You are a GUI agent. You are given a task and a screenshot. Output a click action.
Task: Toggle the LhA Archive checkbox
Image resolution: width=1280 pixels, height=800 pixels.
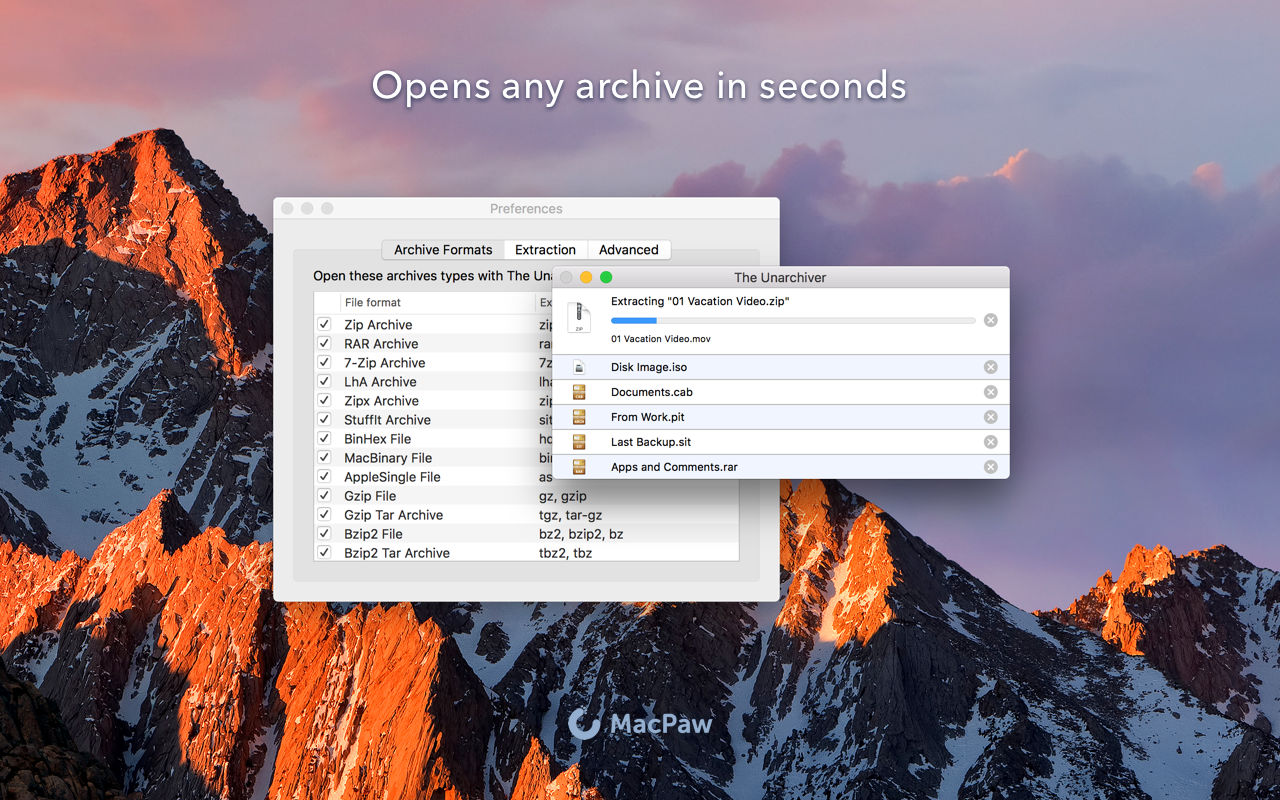324,381
